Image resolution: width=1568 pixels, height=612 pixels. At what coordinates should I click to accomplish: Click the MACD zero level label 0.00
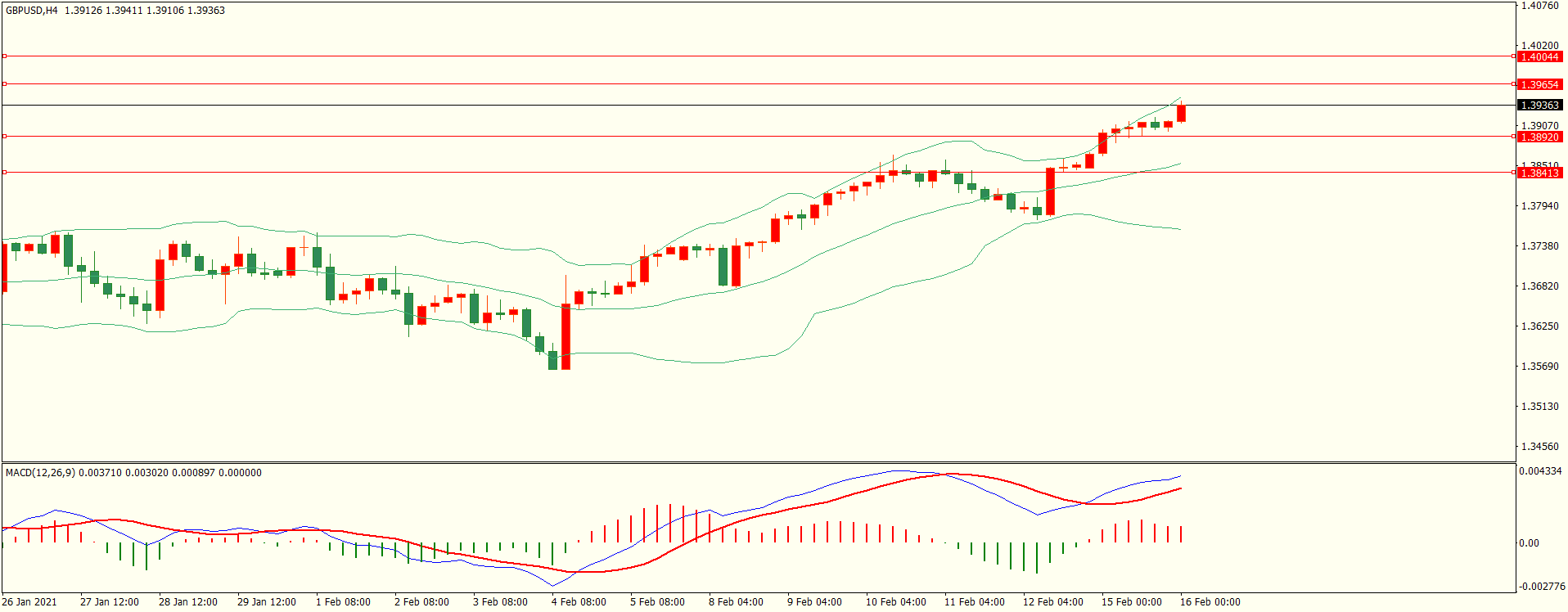[1529, 543]
